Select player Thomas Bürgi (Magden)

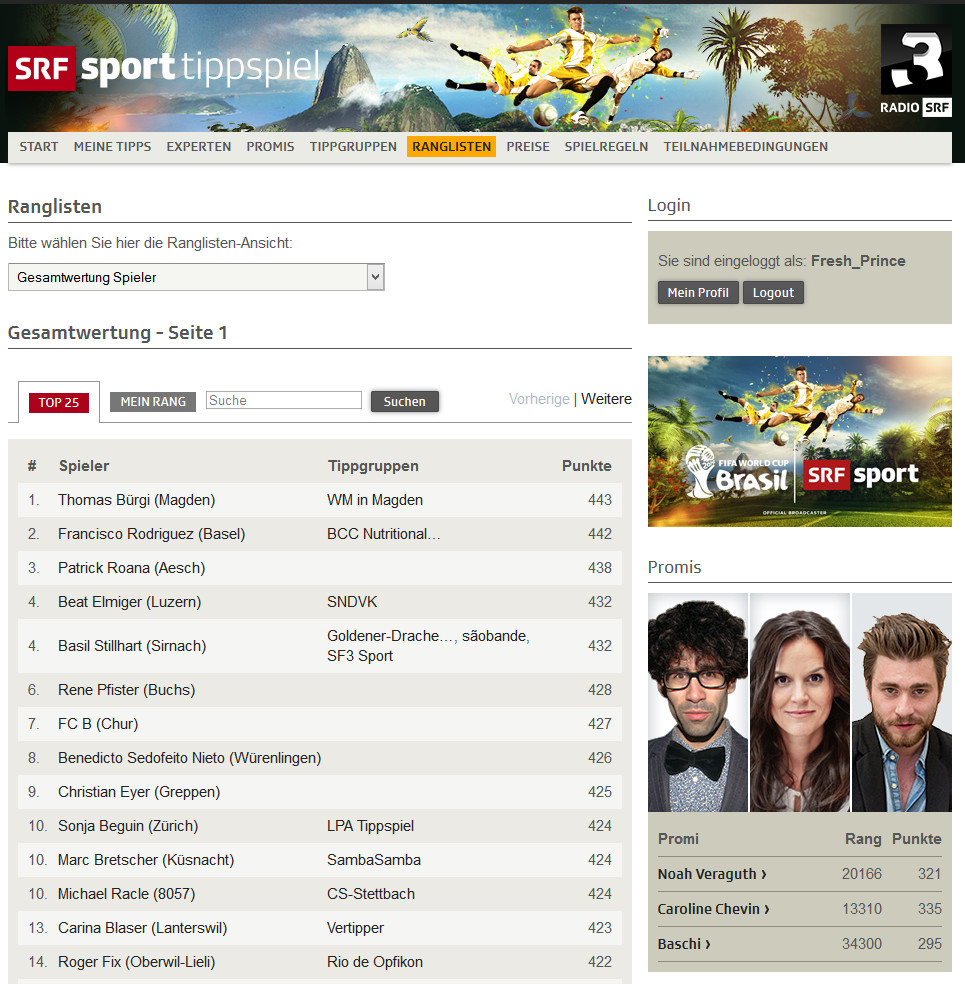pos(137,500)
